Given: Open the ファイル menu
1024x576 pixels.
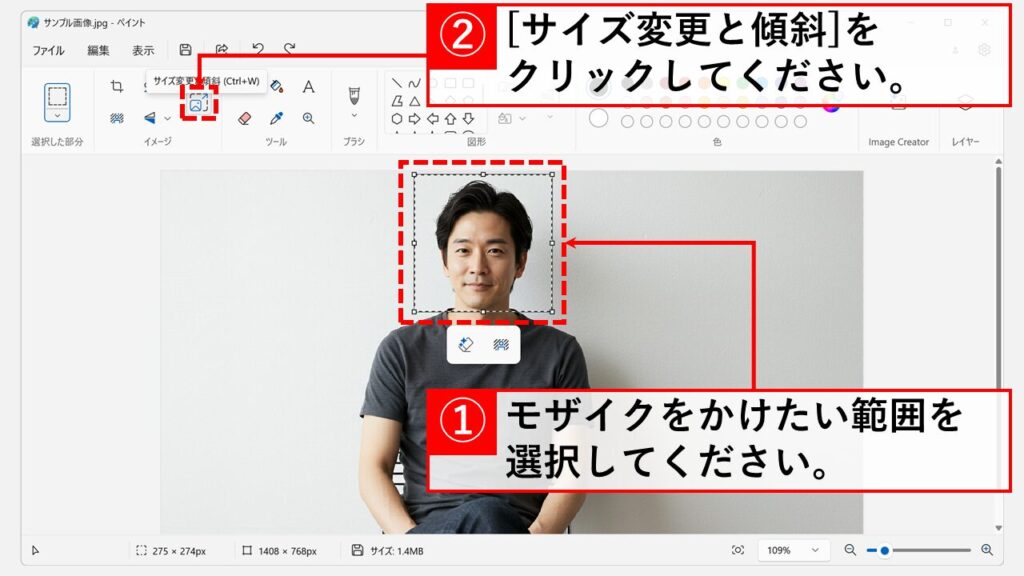Looking at the screenshot, I should (x=48, y=50).
